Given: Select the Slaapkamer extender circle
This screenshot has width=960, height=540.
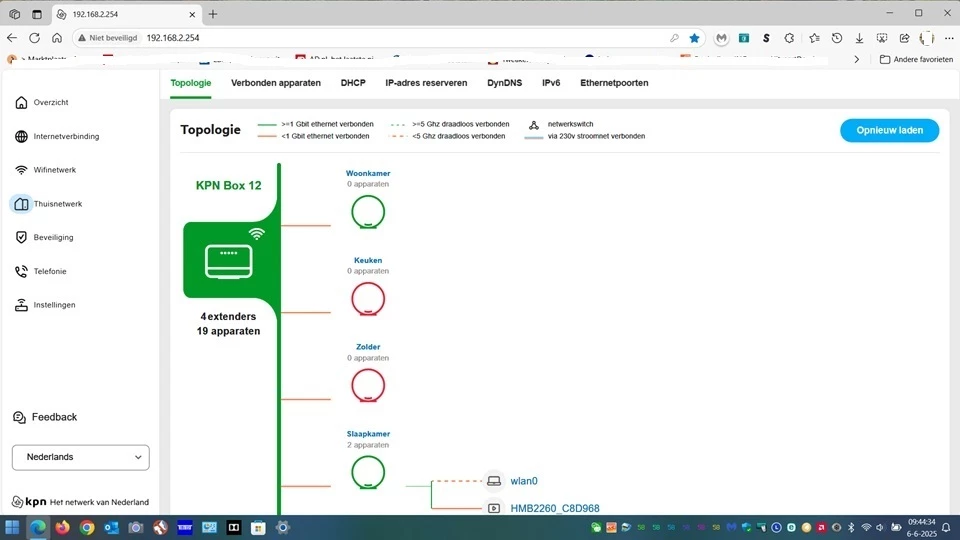Looking at the screenshot, I should click(368, 473).
